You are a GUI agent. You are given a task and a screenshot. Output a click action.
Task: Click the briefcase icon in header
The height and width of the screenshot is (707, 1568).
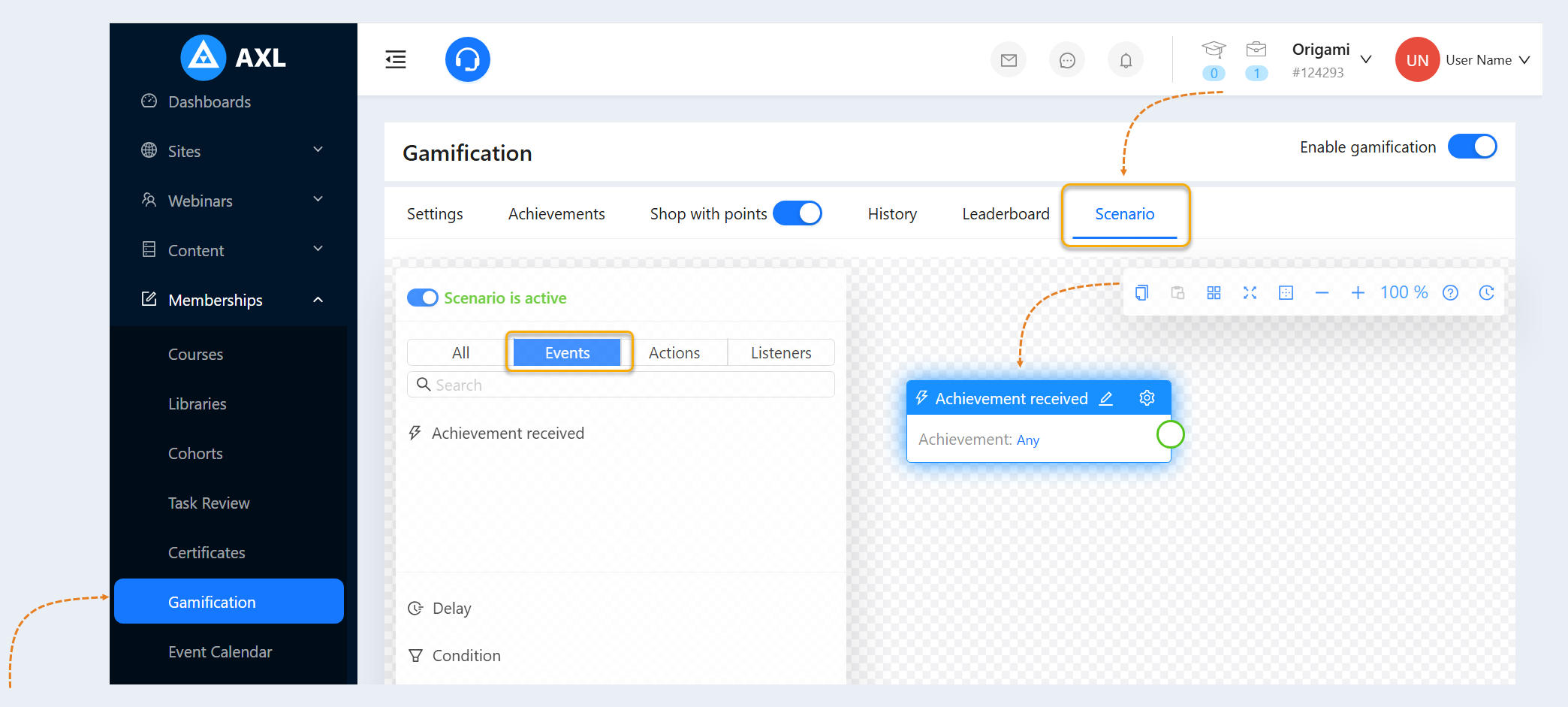pyautogui.click(x=1256, y=50)
